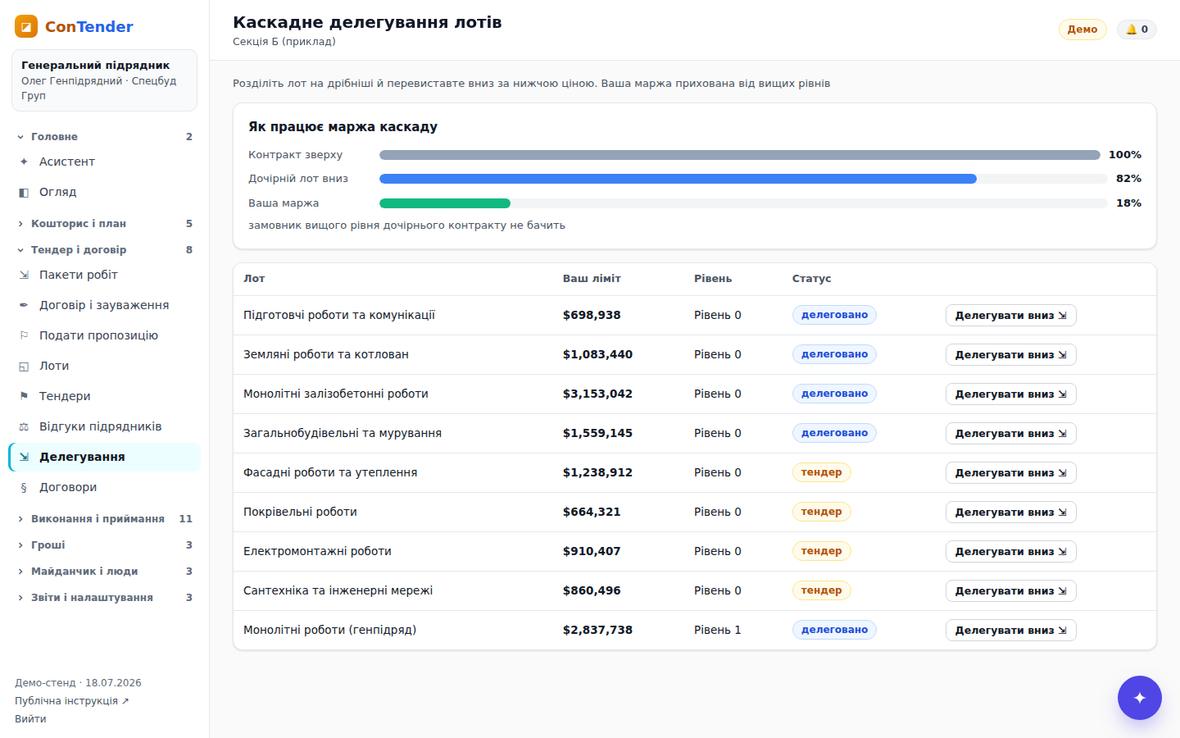This screenshot has height=738, width=1180.
Task: Click the Демо badge
Action: (x=1082, y=29)
